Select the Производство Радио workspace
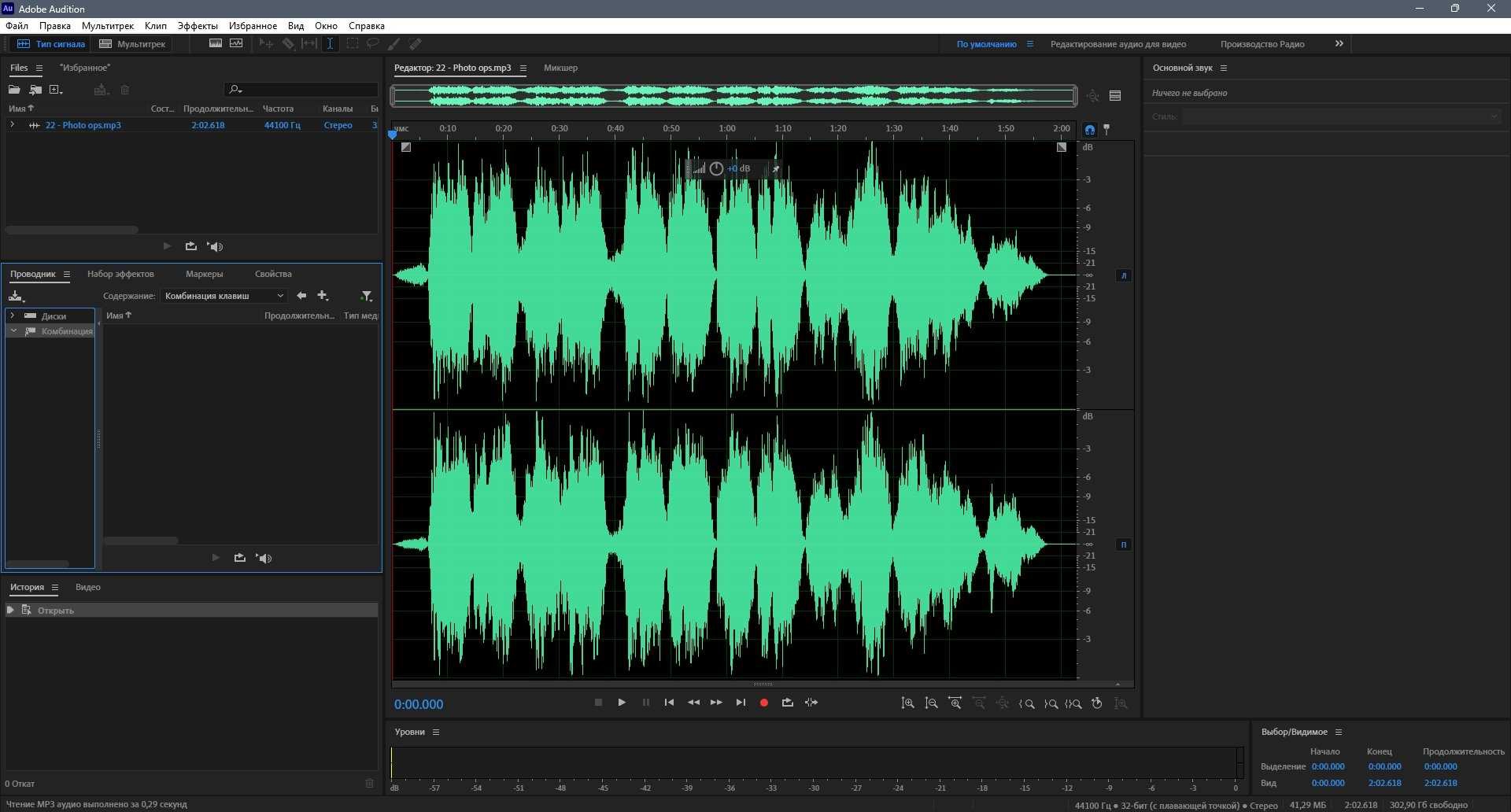Screen dimensions: 1511x812 [1262, 44]
